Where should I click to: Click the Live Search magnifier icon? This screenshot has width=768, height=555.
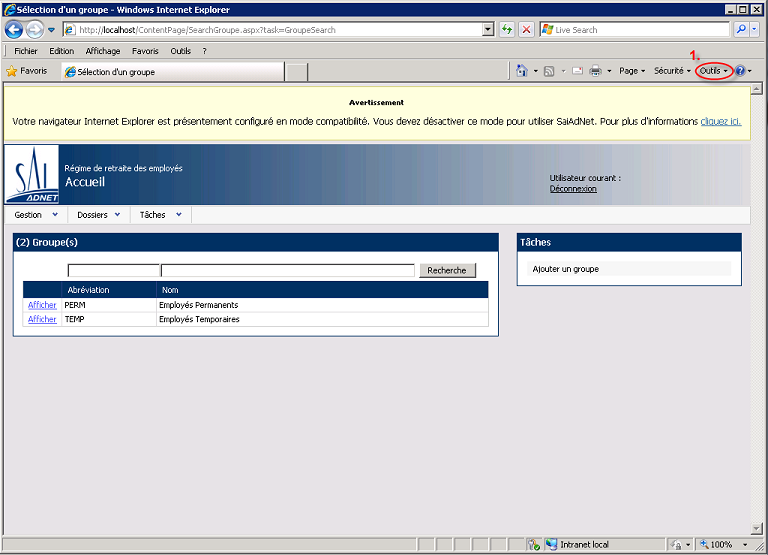point(742,30)
